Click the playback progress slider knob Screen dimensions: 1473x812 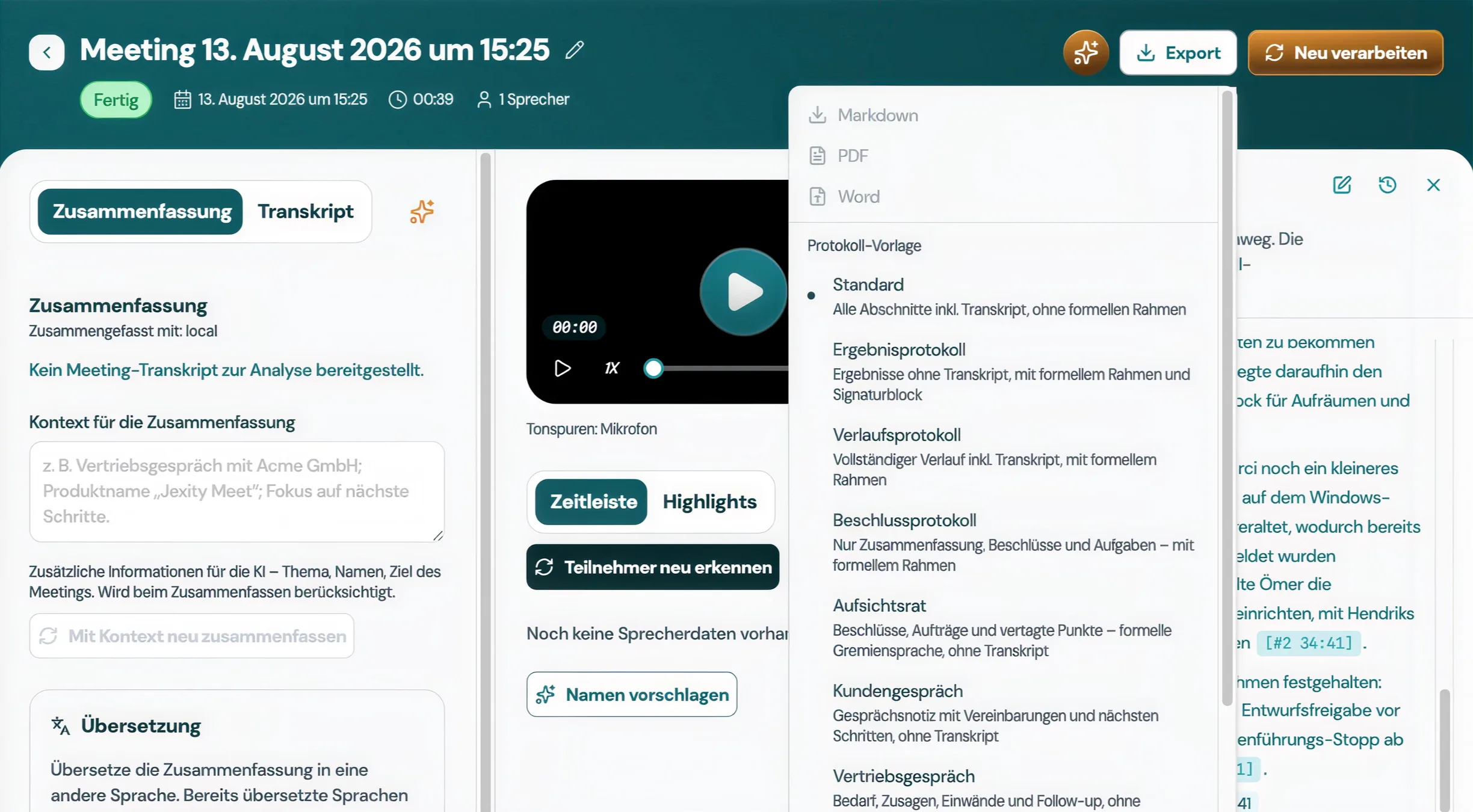(653, 368)
